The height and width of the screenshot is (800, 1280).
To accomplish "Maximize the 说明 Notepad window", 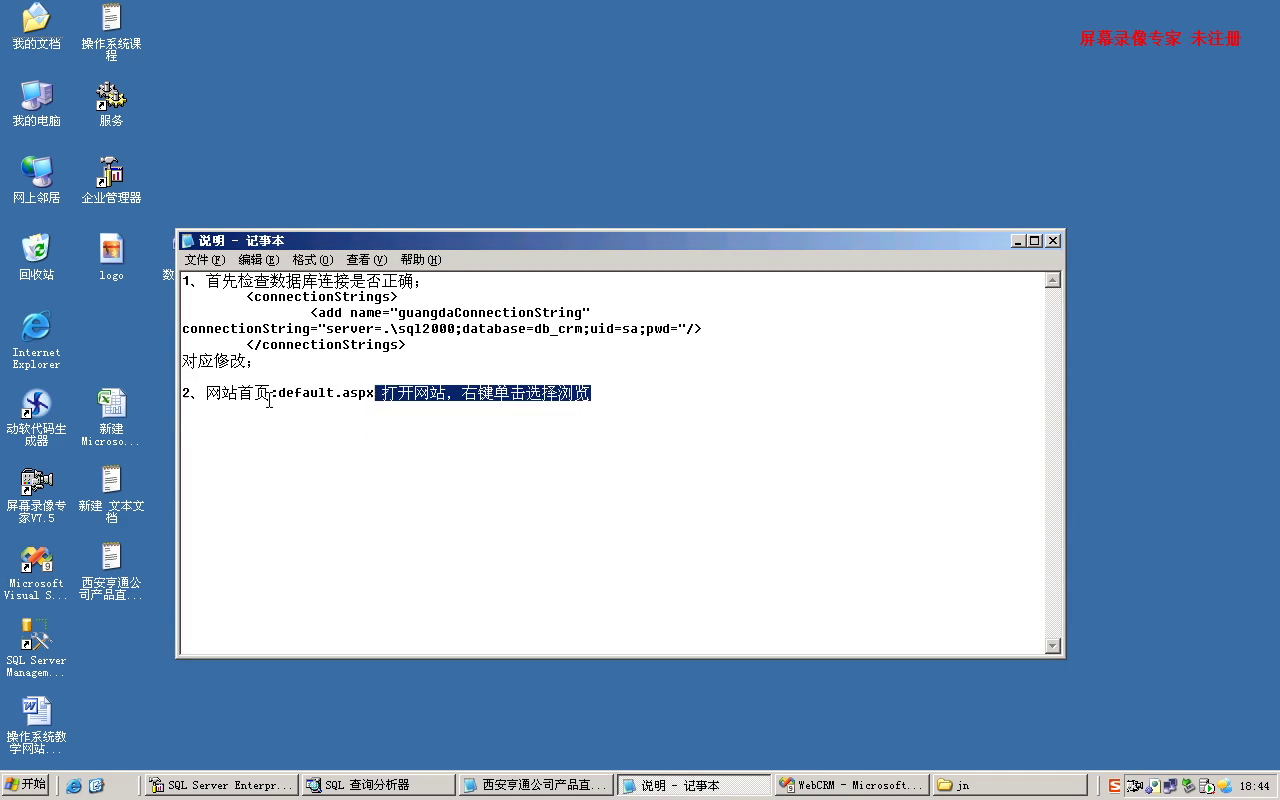I will 1035,241.
